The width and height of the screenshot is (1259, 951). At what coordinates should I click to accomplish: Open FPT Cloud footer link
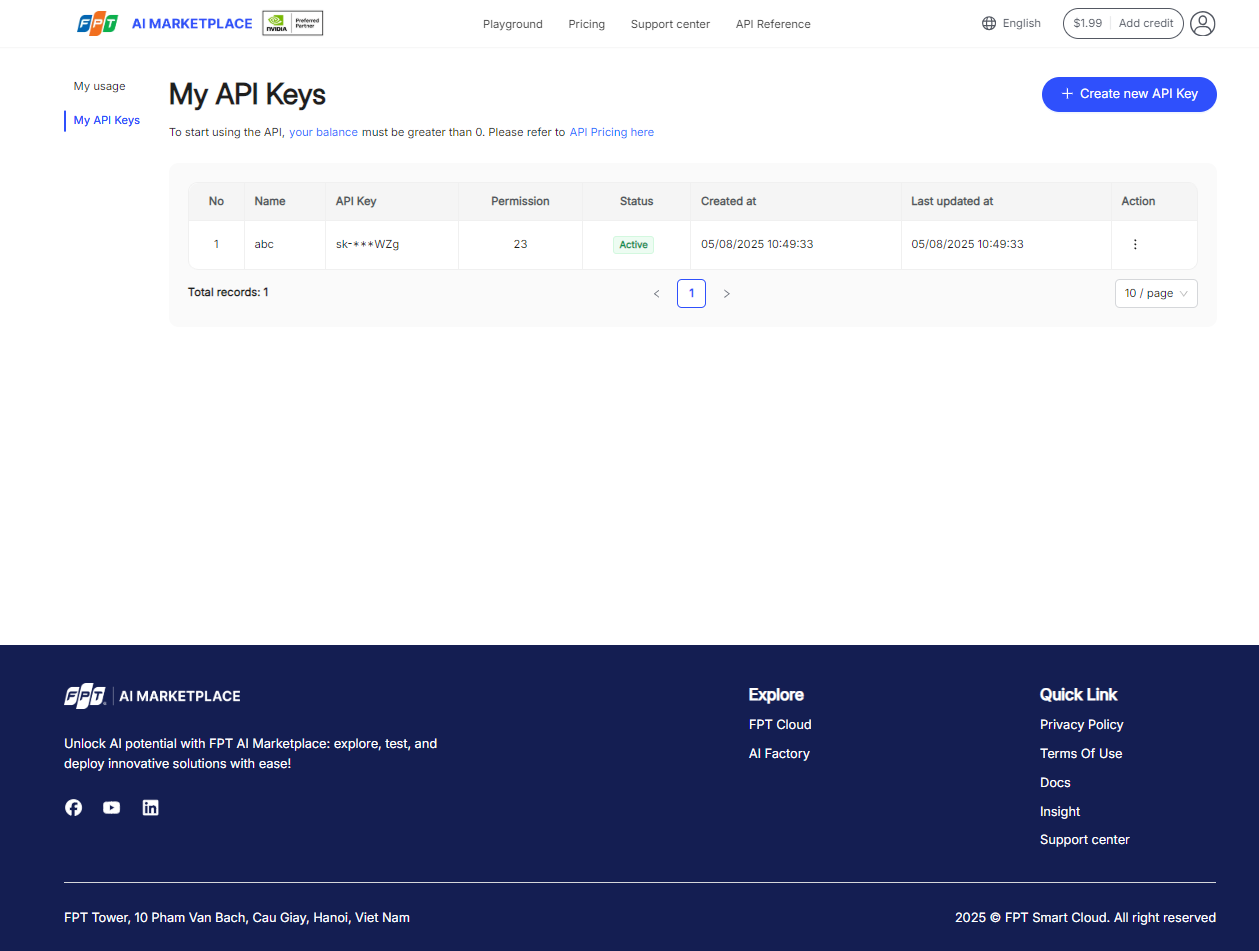(780, 725)
